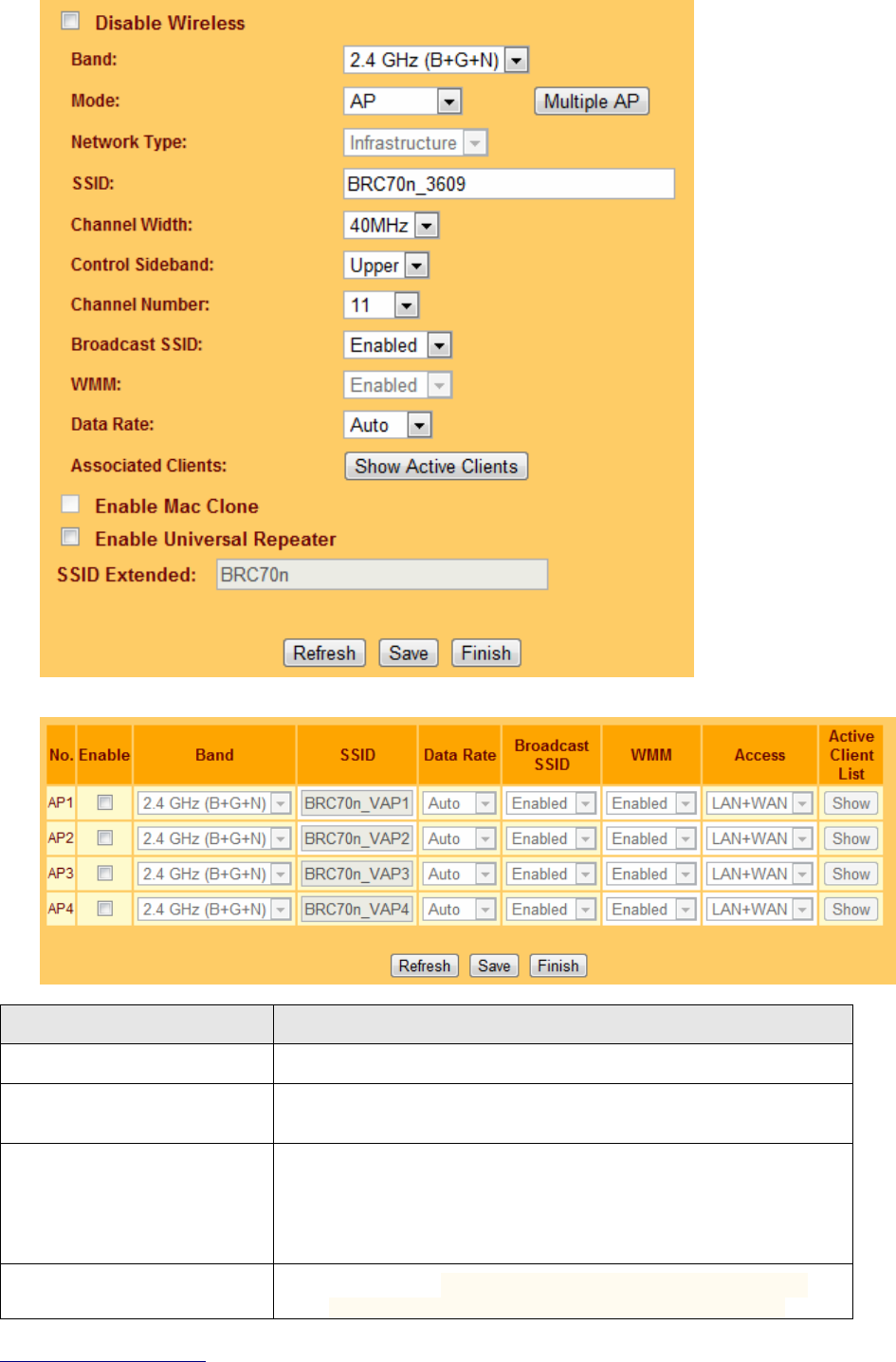Open AP4 Band dropdown
This screenshot has width=896, height=1362.
(214, 909)
